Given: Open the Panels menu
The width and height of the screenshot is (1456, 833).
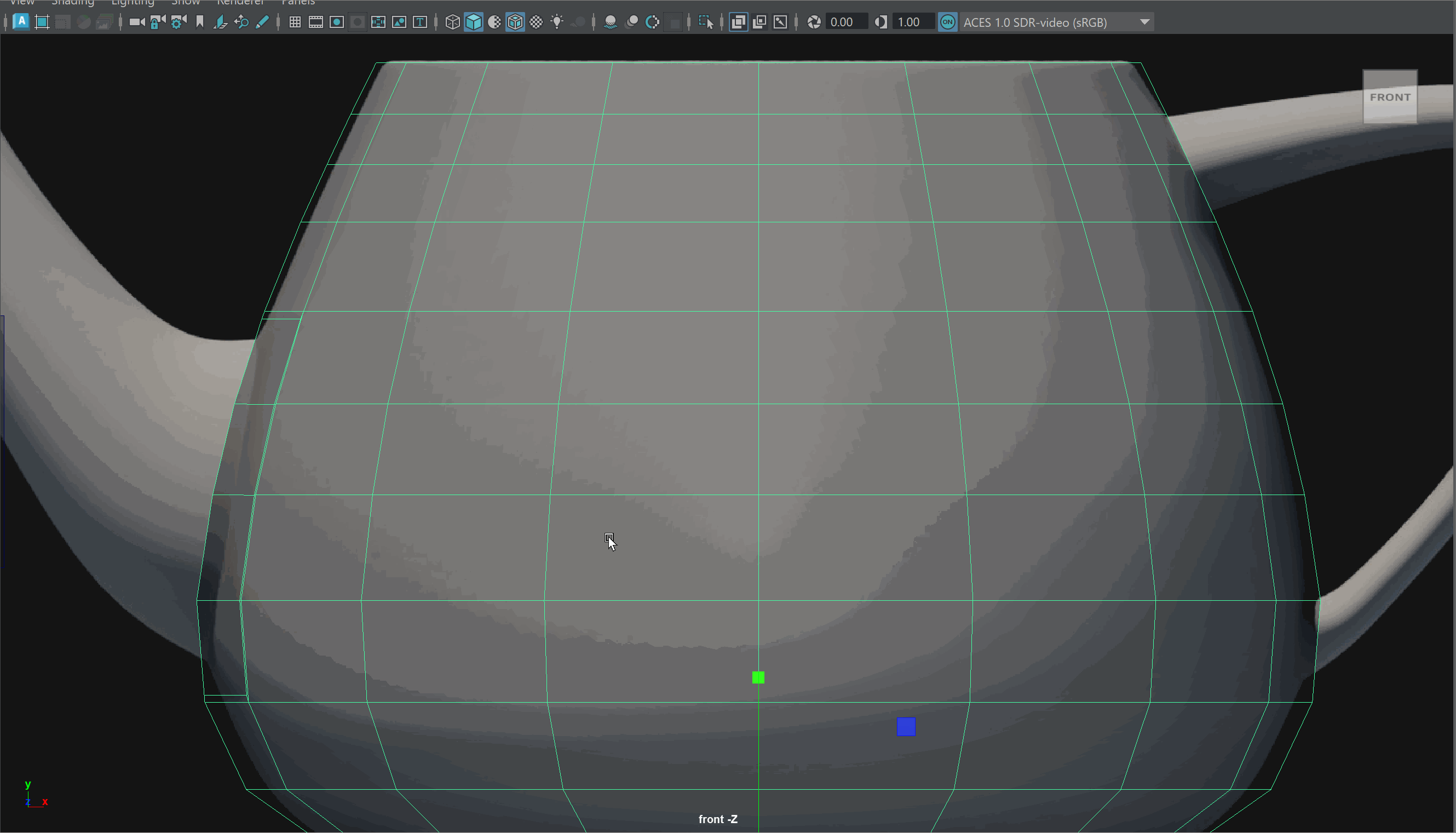Looking at the screenshot, I should point(298,3).
